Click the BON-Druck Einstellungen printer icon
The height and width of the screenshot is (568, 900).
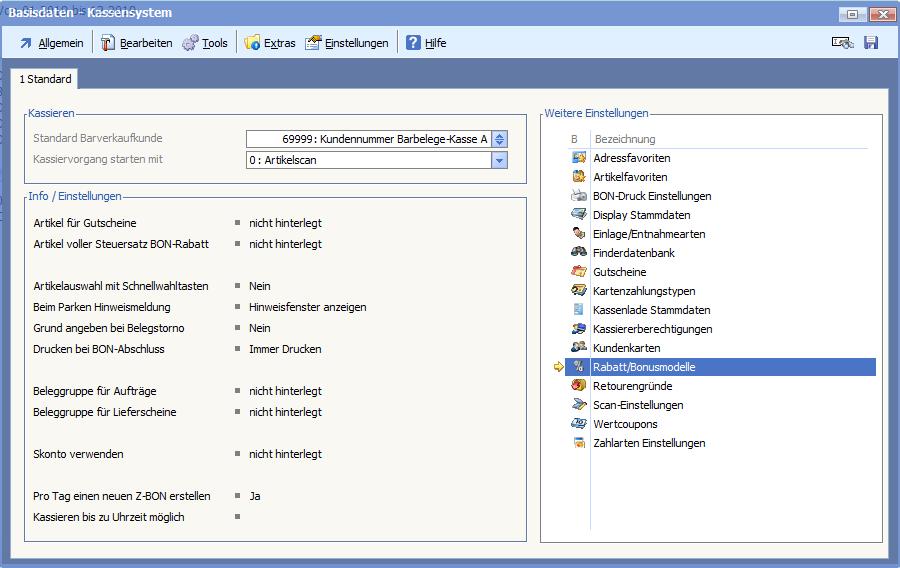click(x=579, y=196)
